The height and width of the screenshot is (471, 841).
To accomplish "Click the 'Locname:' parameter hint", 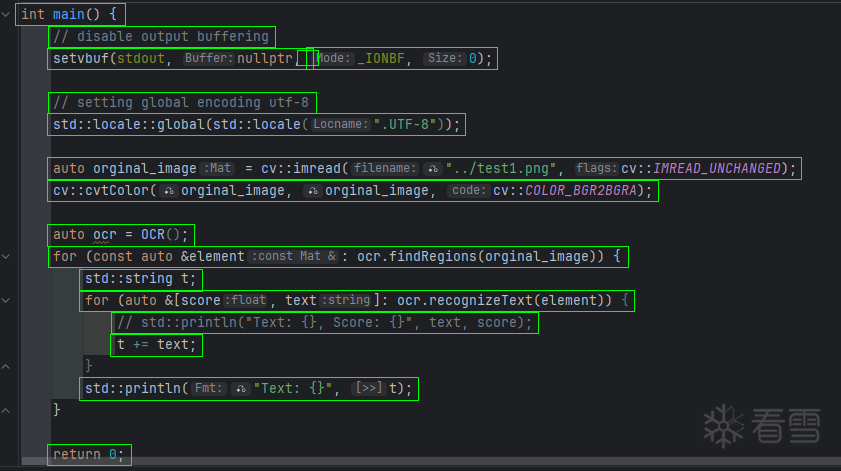I will click(x=341, y=124).
